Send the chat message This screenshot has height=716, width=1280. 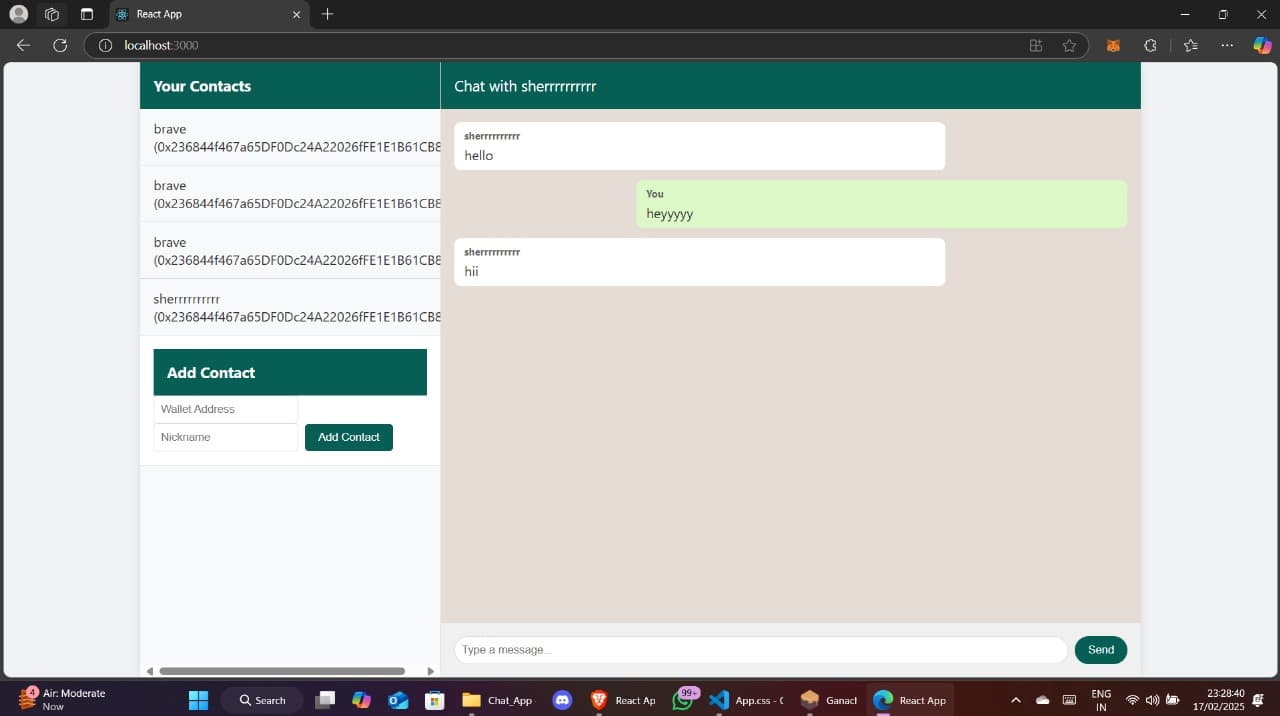1100,650
